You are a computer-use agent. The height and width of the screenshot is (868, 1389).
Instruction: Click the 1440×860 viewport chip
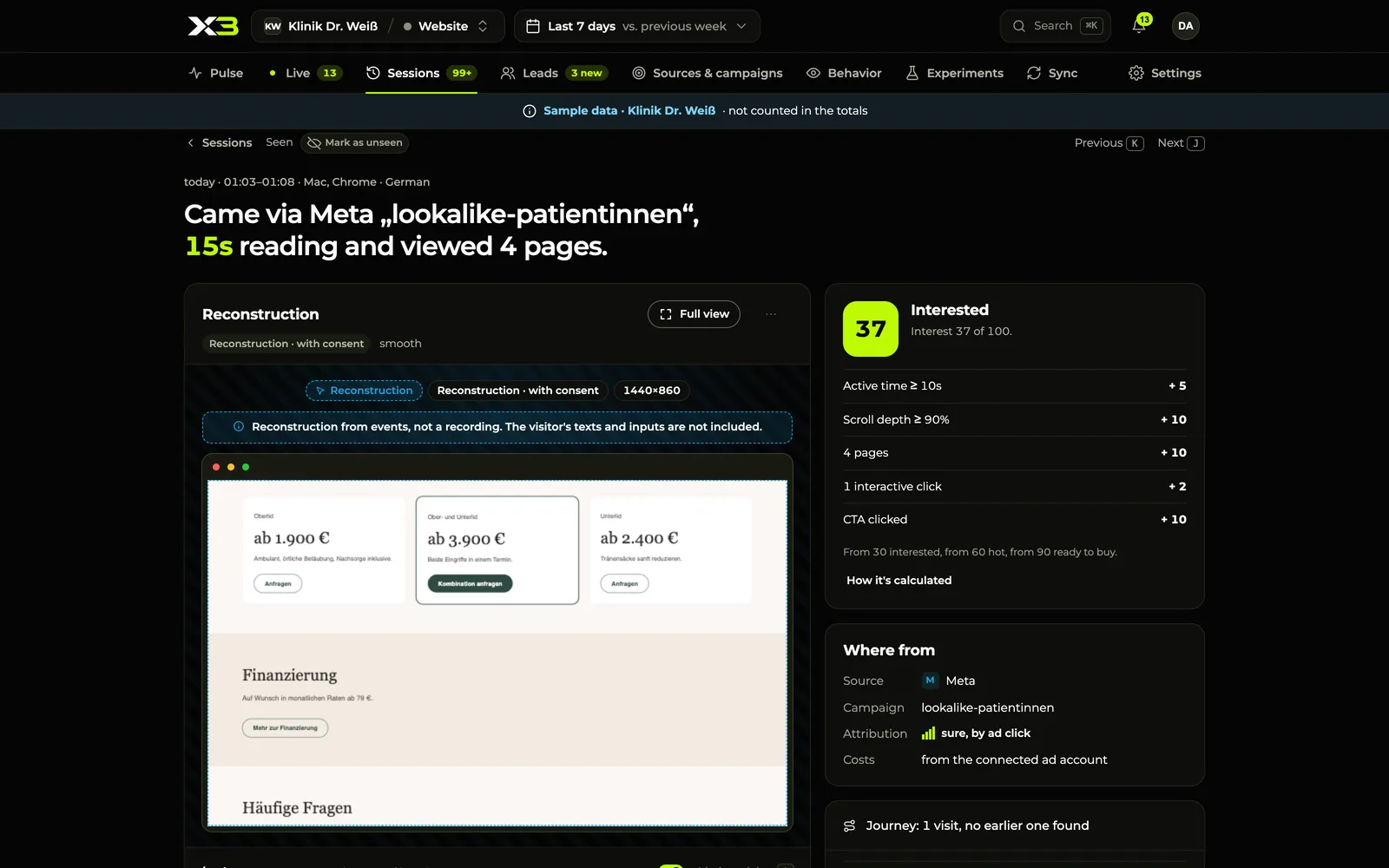coord(652,391)
